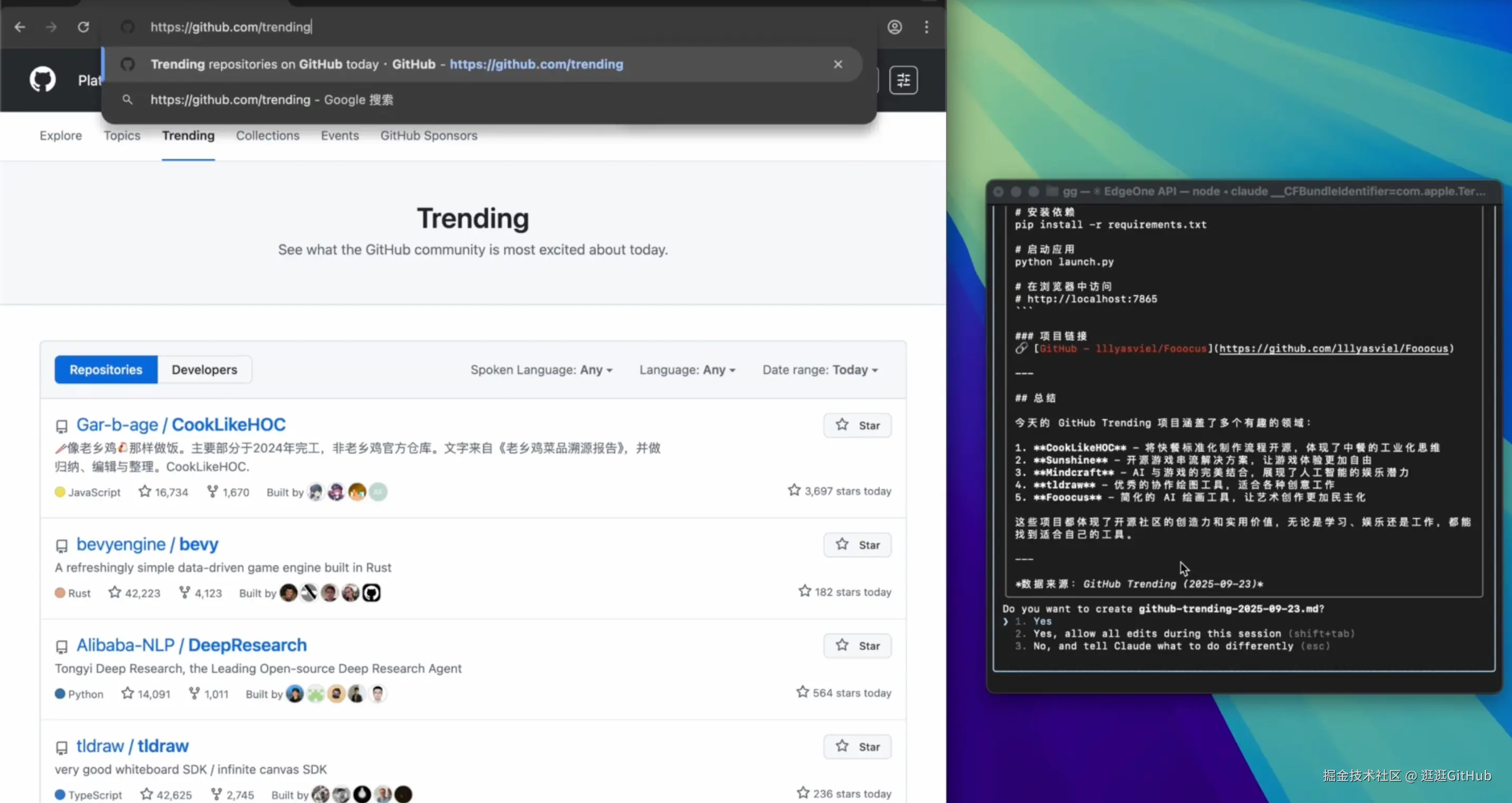Switch to the Developers tab
Viewport: 1512px width, 803px height.
(x=204, y=370)
